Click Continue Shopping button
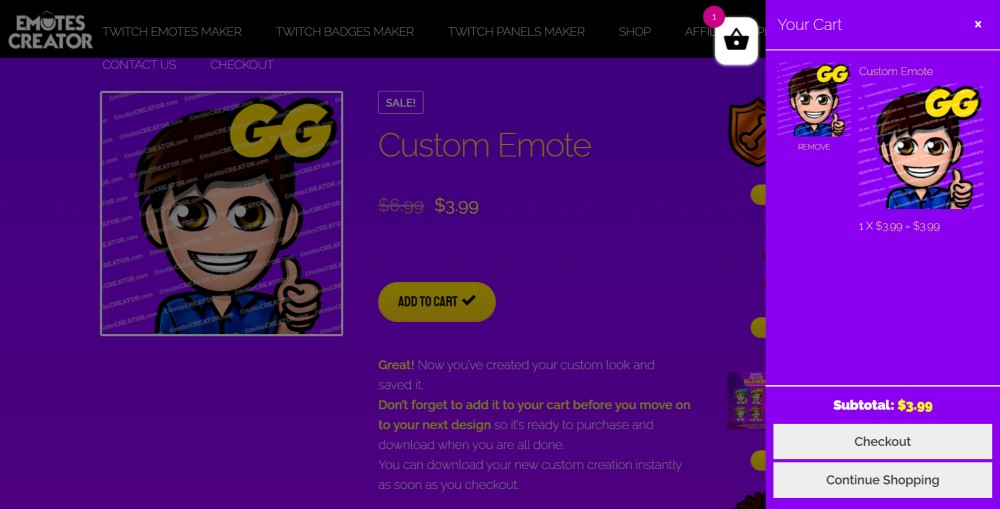Screen dimensions: 1000x509 click(x=882, y=480)
